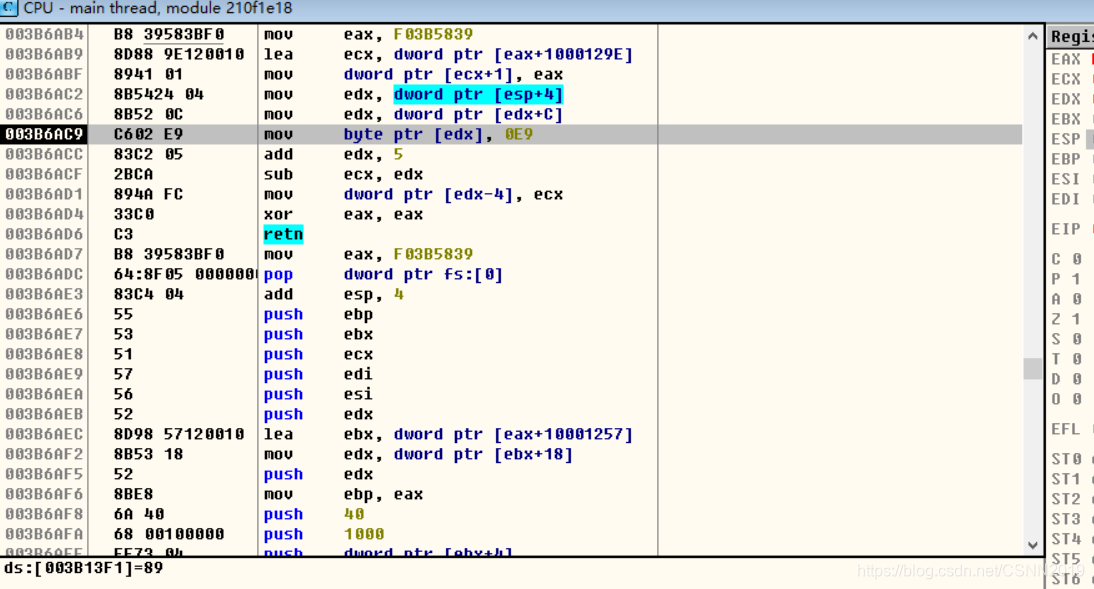This screenshot has height=589, width=1094.
Task: Click hex bytes B8 39583BF0 at 003B6AB4
Action: click(x=169, y=34)
